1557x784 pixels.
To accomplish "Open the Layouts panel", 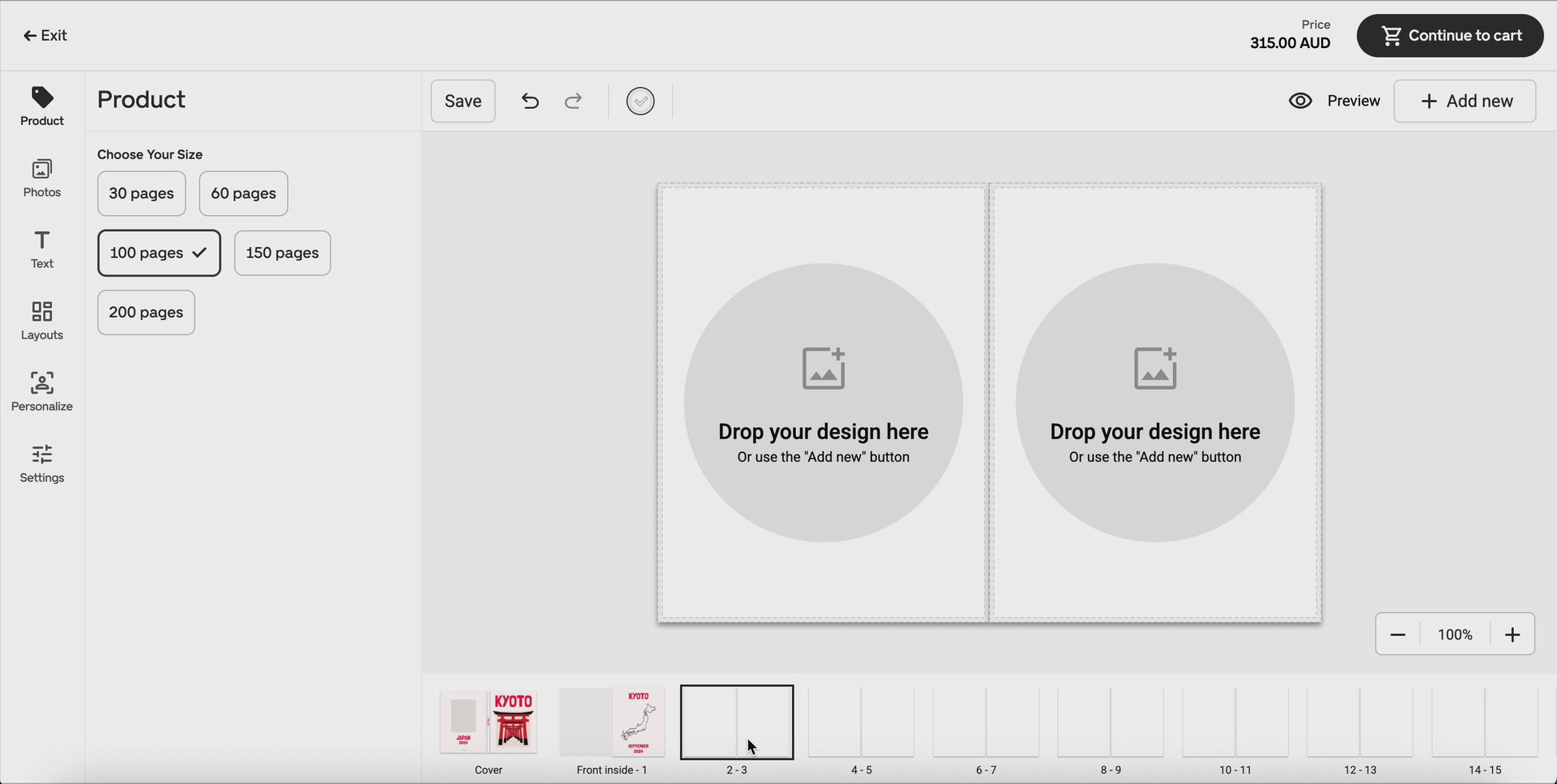I will click(42, 321).
